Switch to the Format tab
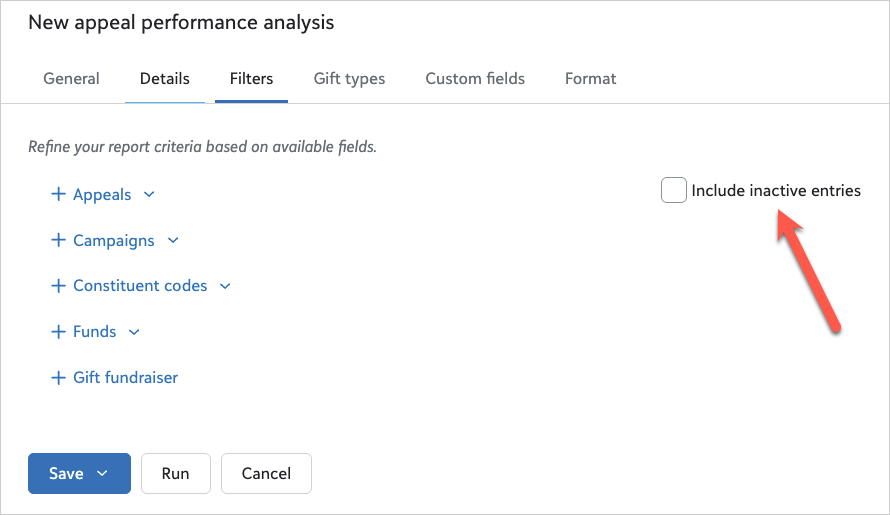This screenshot has height=515, width=890. pyautogui.click(x=590, y=78)
